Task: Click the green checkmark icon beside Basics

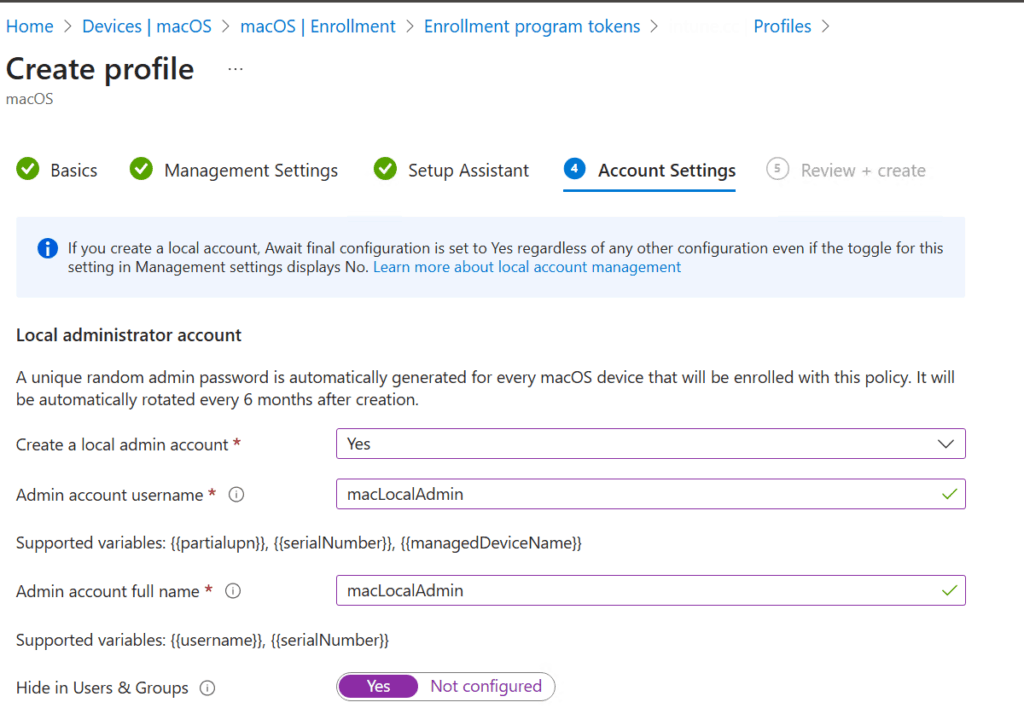Action: [28, 169]
